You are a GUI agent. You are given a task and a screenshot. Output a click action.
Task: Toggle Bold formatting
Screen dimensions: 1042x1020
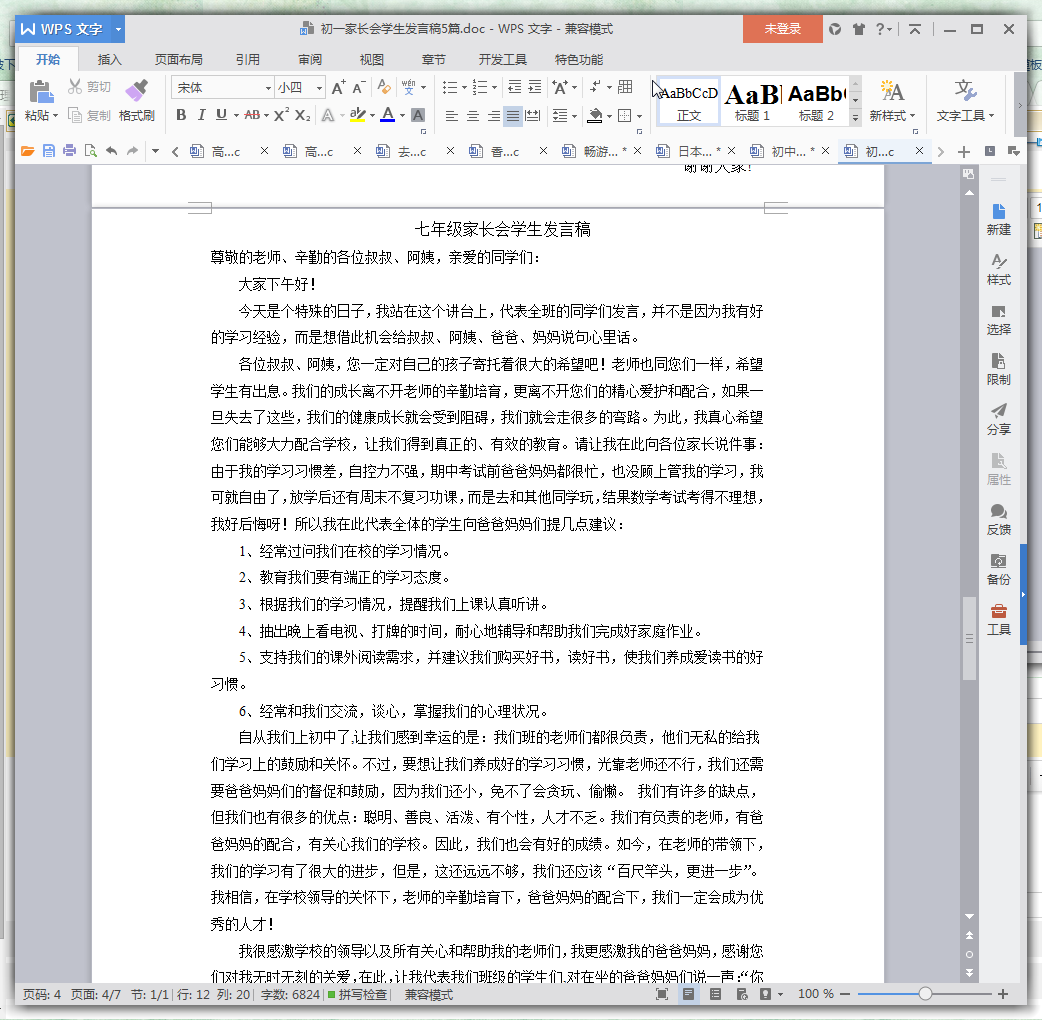click(x=181, y=115)
